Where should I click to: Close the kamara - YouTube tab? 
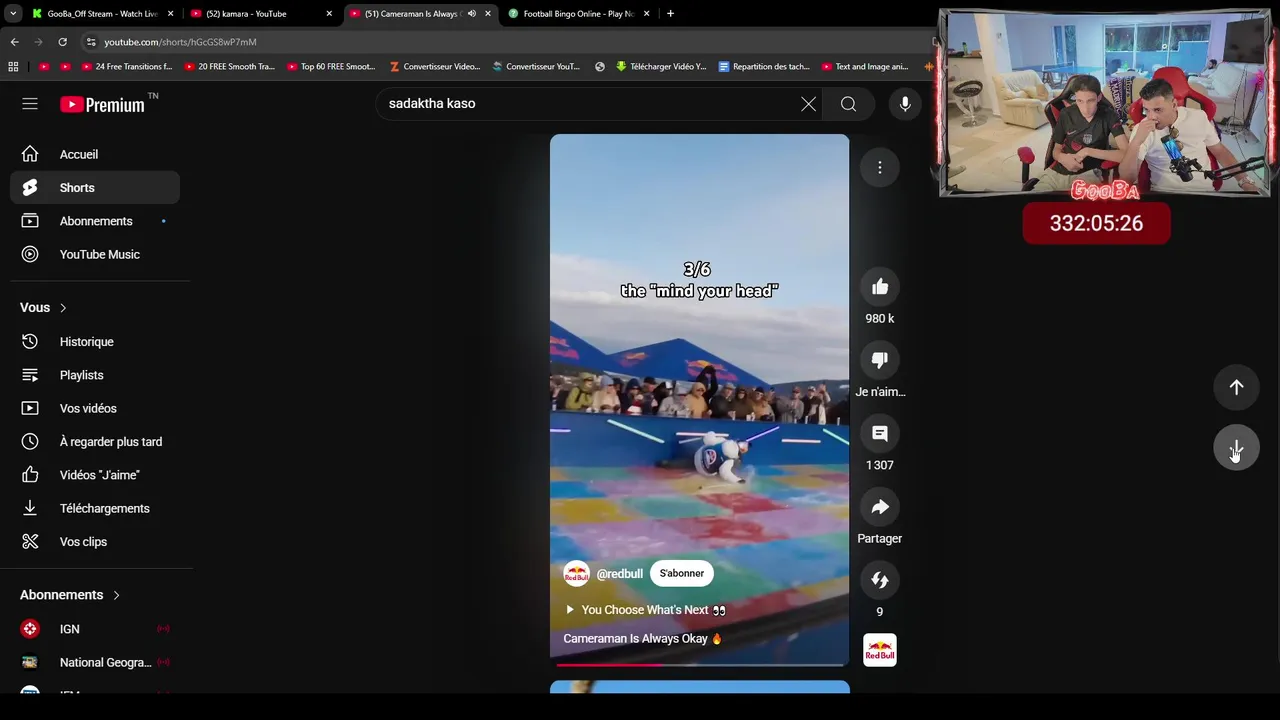pyautogui.click(x=329, y=14)
